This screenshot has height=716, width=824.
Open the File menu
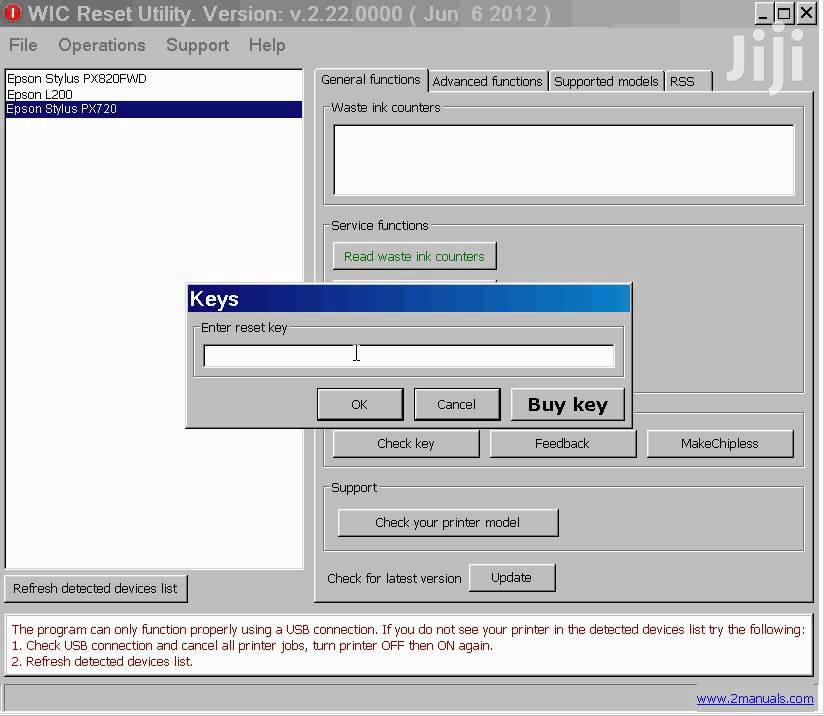23,45
